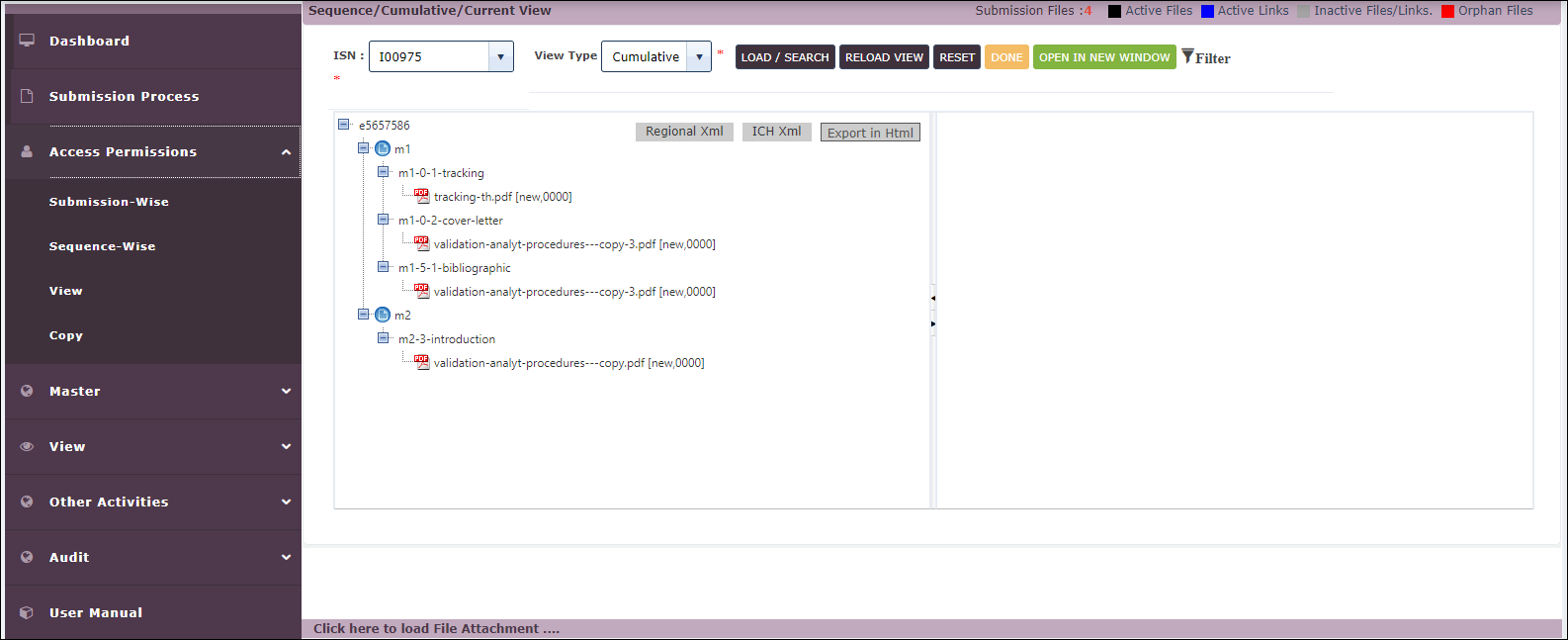1568x640 pixels.
Task: Click the OPEN IN NEW WINDOW button
Action: click(x=1104, y=57)
